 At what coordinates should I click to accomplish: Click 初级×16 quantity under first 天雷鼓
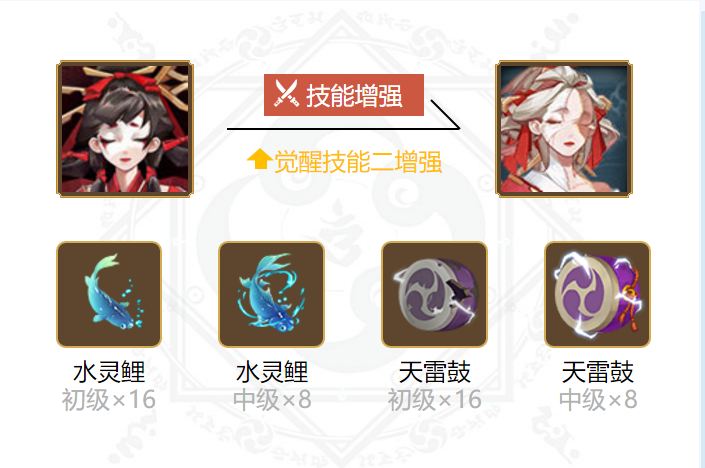point(435,400)
